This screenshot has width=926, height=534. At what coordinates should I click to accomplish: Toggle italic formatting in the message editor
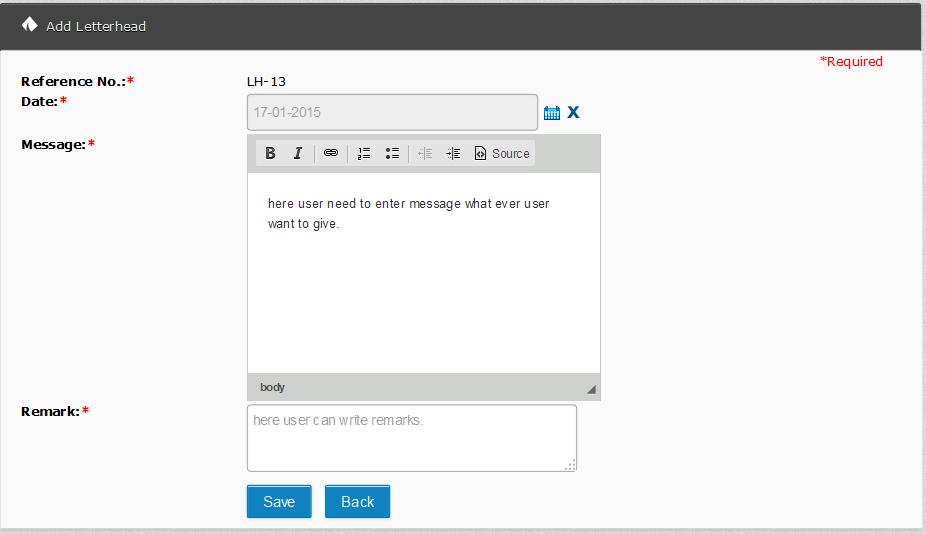pos(297,153)
